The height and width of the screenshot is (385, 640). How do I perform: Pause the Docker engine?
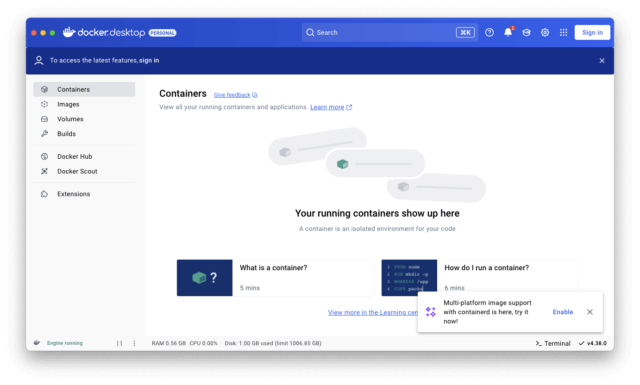[x=120, y=343]
